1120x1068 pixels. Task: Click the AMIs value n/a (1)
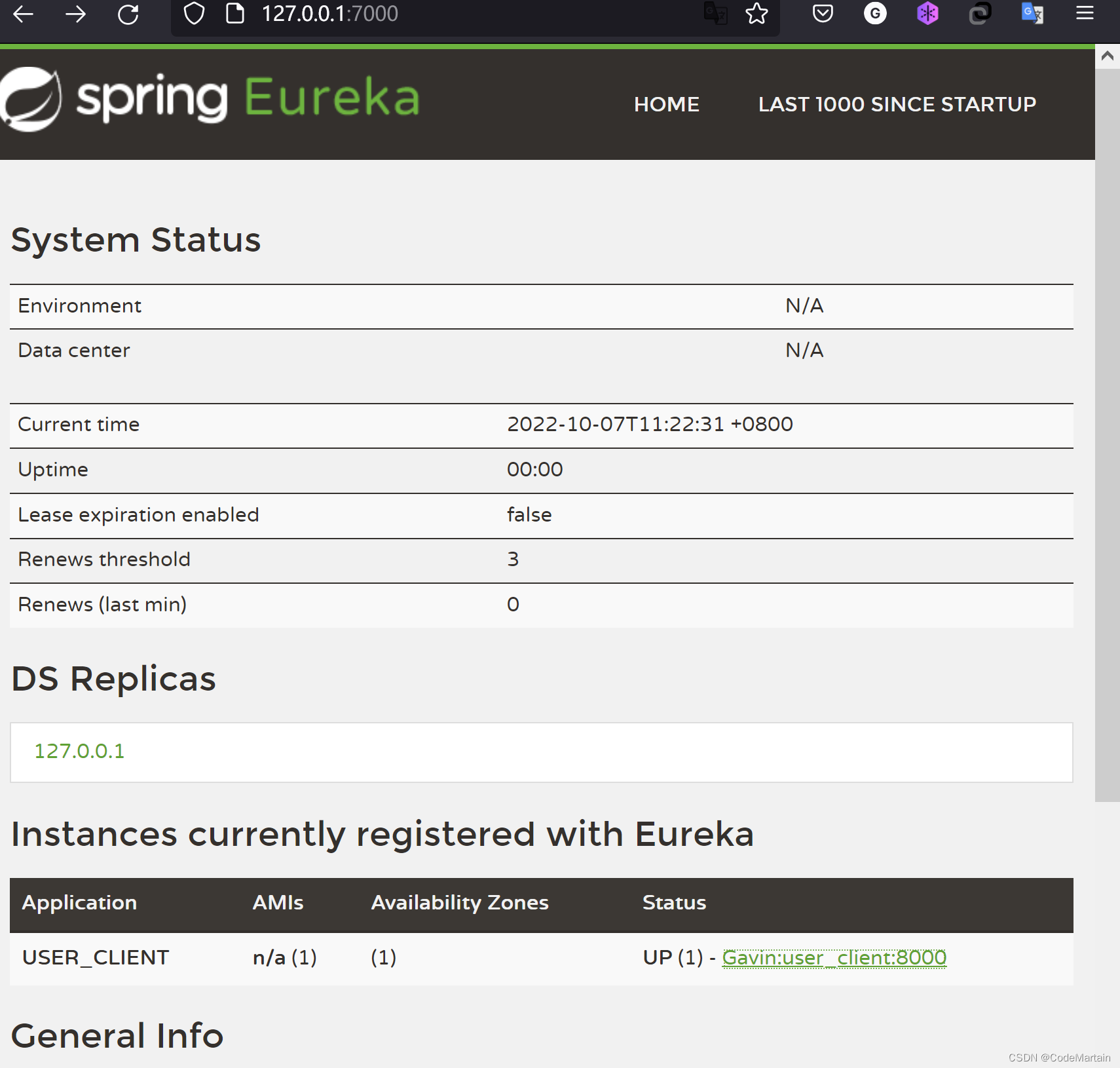point(285,958)
